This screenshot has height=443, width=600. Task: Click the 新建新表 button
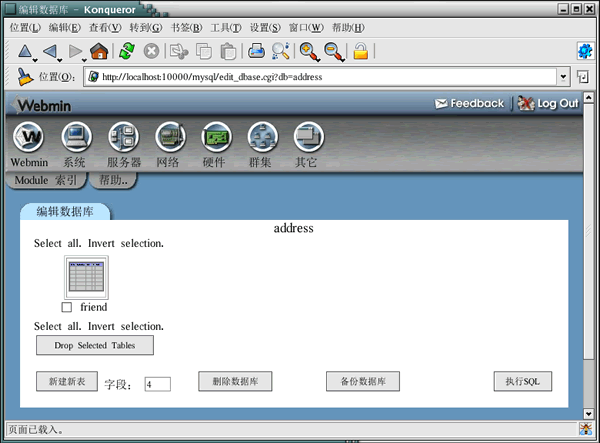[x=67, y=381]
